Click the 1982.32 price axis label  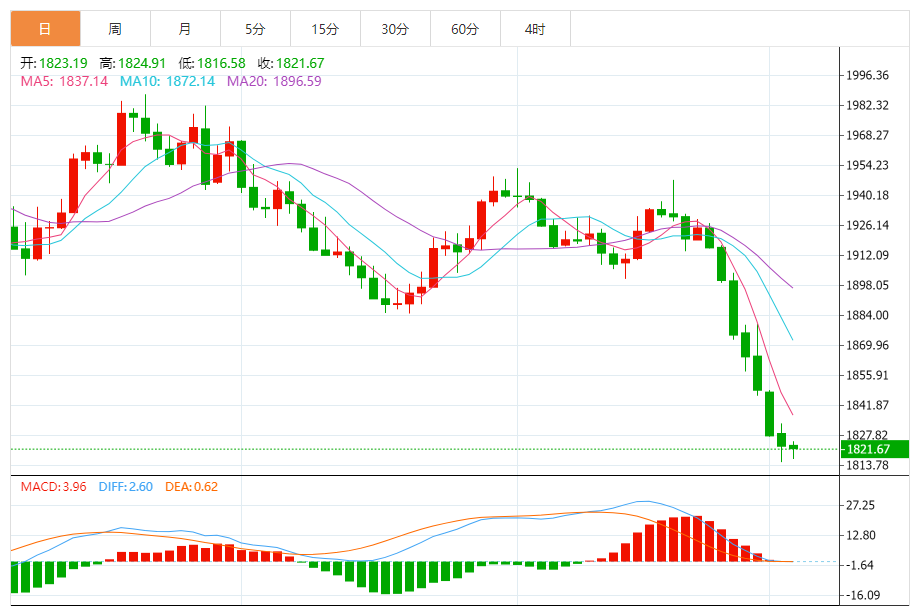(867, 105)
